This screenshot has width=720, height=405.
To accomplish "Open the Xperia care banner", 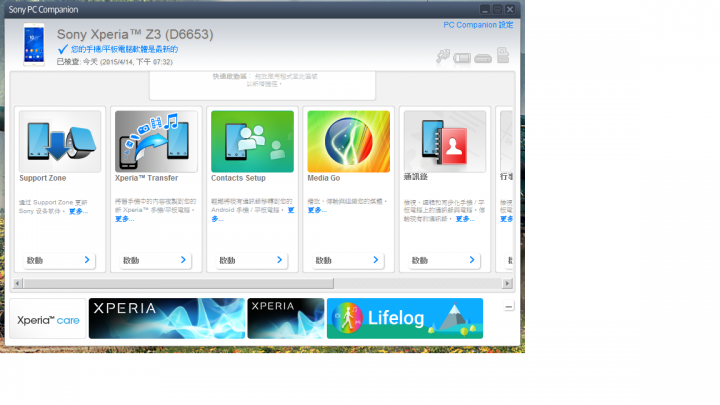I will click(x=48, y=319).
